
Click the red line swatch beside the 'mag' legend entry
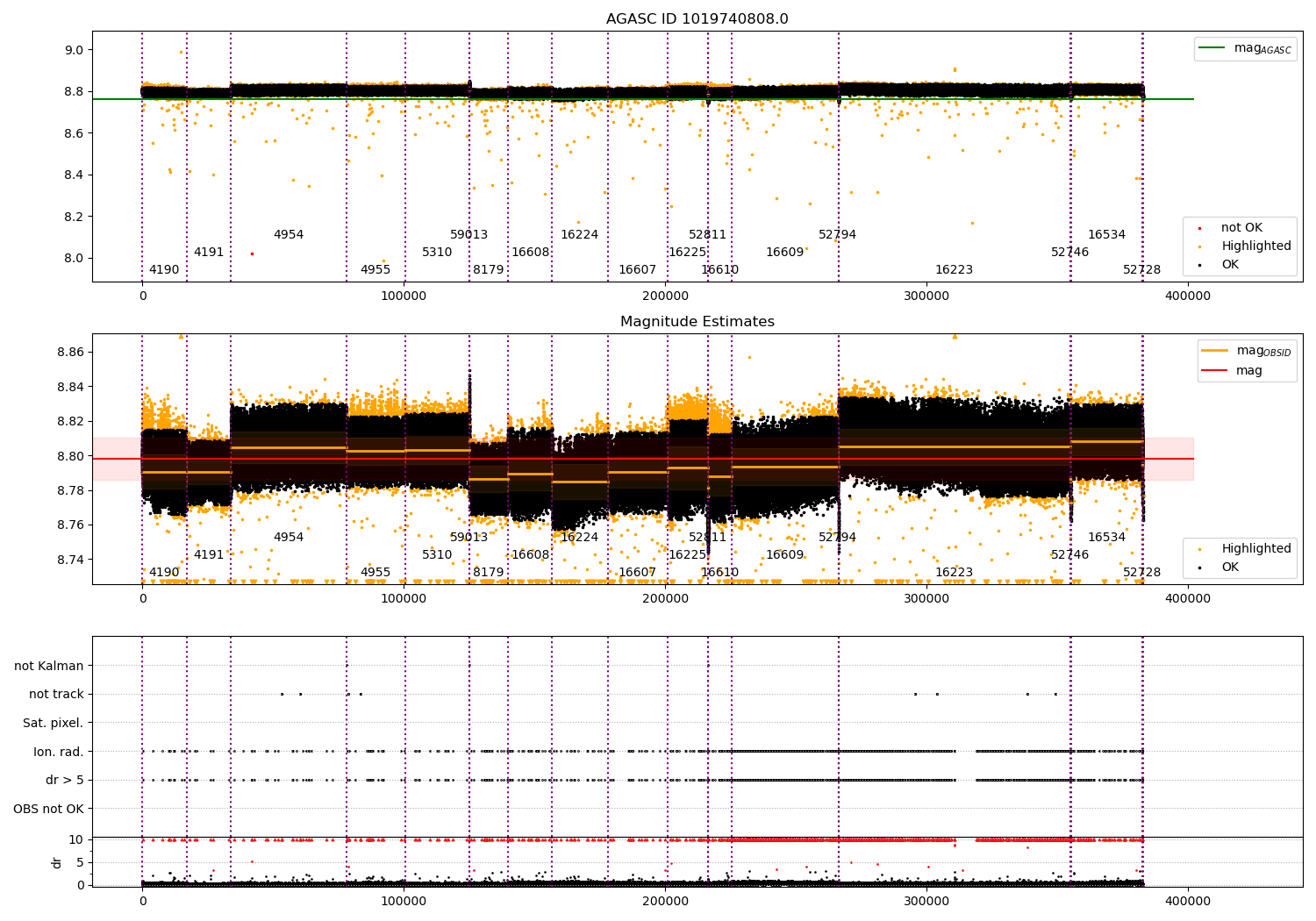(1215, 371)
